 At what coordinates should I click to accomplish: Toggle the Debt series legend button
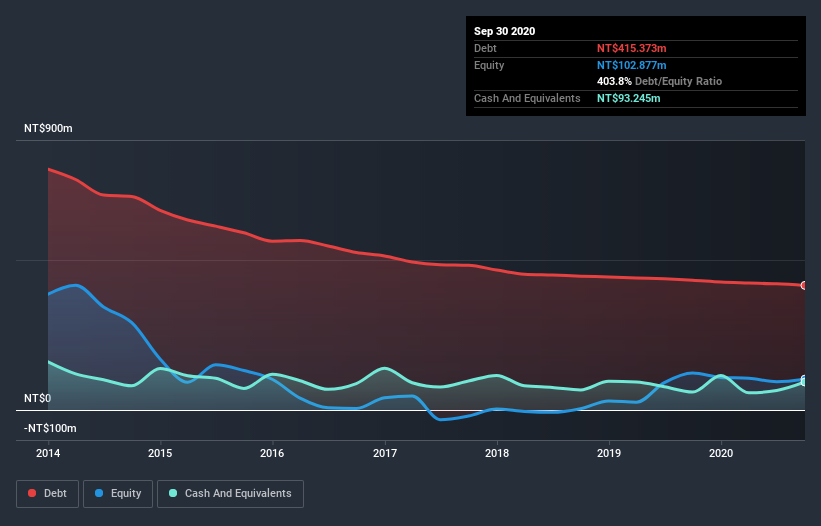click(48, 494)
